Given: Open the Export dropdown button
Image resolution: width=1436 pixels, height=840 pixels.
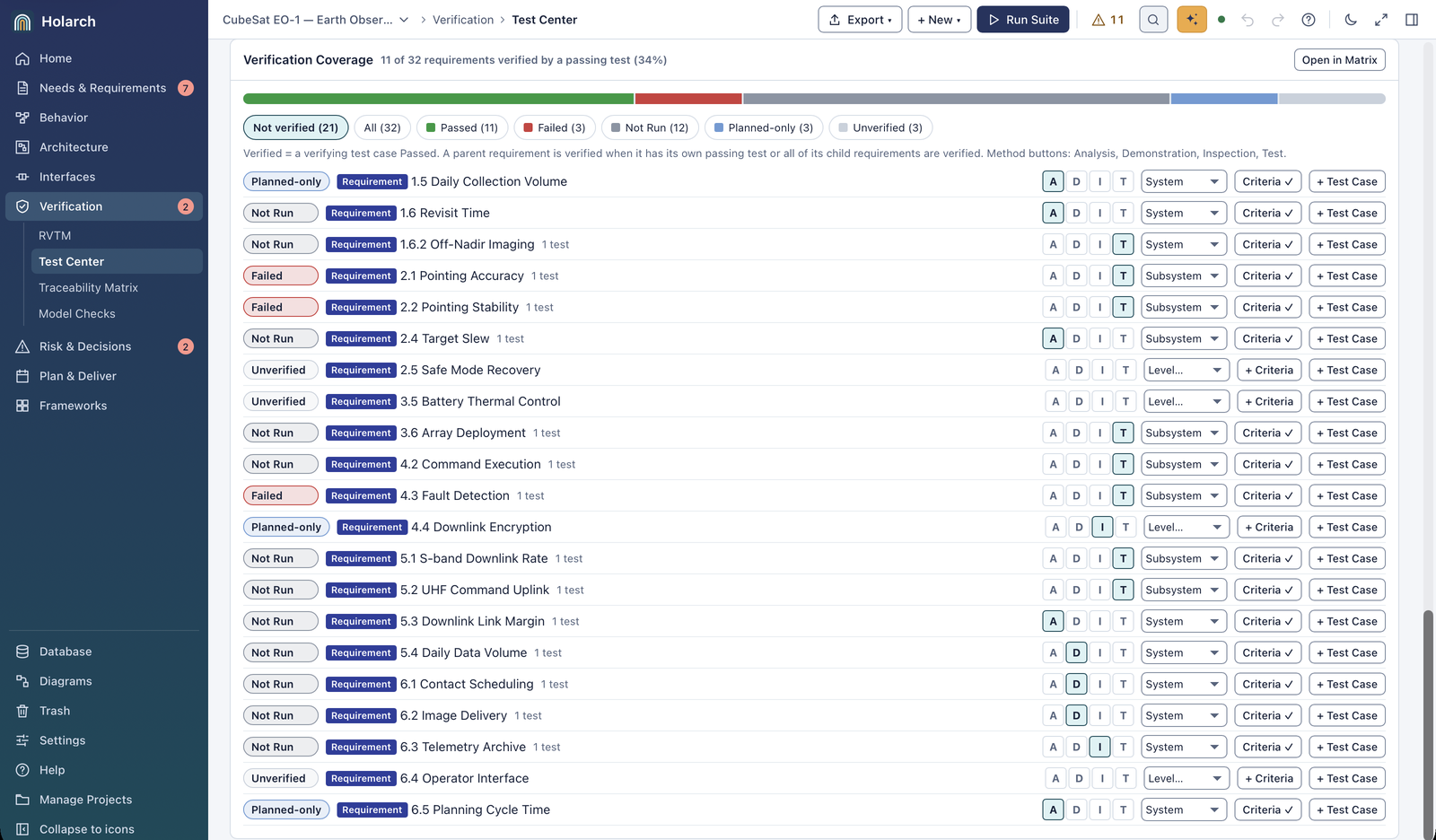Looking at the screenshot, I should (x=860, y=20).
